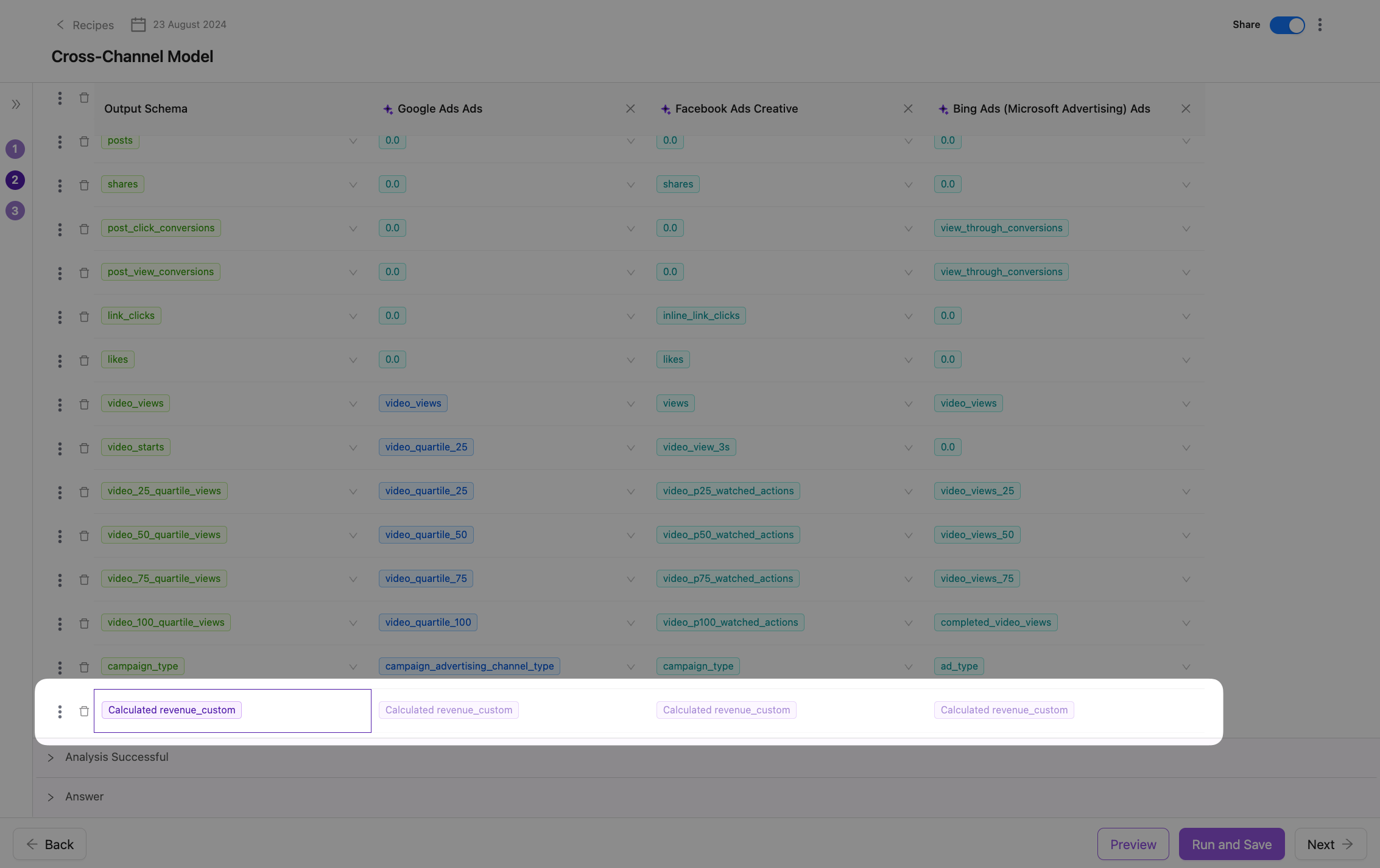The image size is (1380, 868).
Task: Click Run and Save
Action: click(1231, 844)
